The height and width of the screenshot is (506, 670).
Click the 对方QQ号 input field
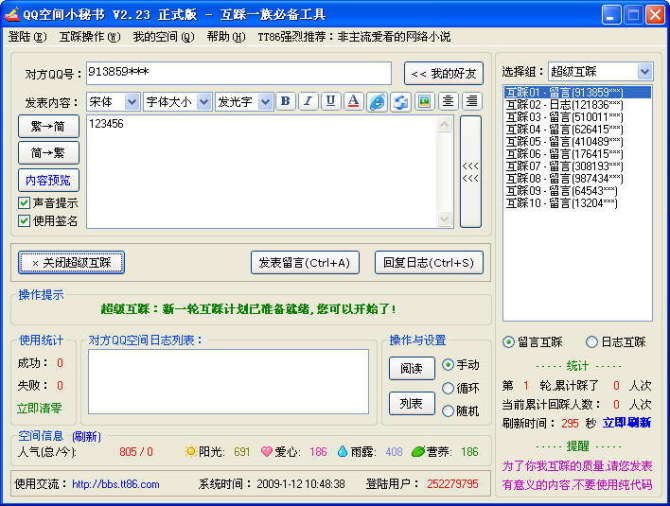pos(238,73)
